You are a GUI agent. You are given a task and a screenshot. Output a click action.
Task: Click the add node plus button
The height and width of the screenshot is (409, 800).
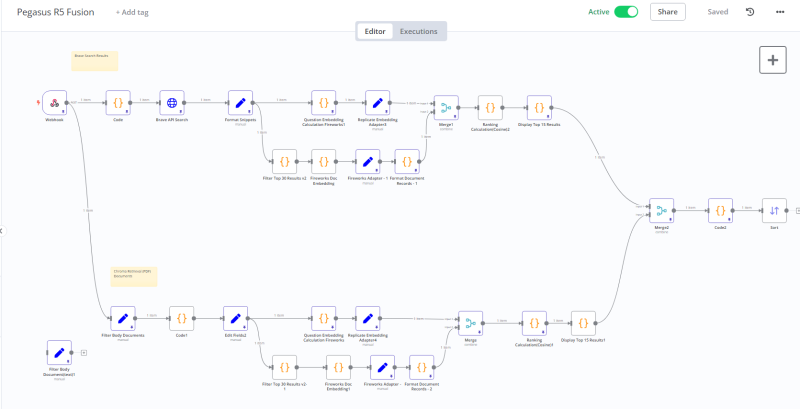[x=773, y=60]
